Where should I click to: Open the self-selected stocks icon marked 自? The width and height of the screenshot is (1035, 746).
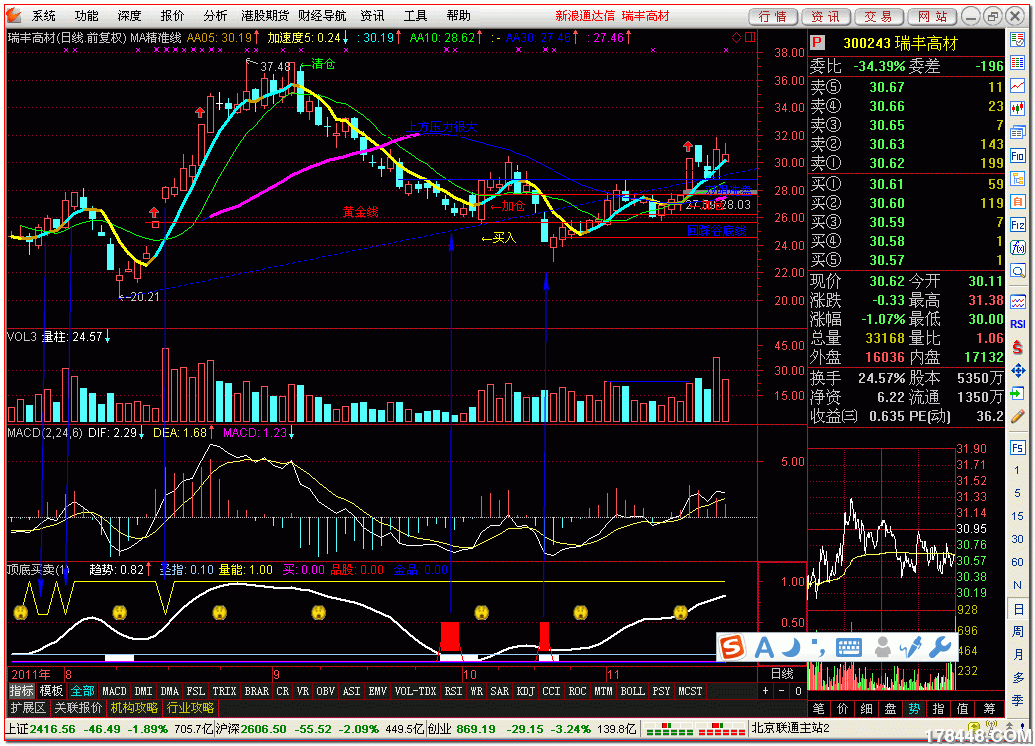pos(1017,202)
